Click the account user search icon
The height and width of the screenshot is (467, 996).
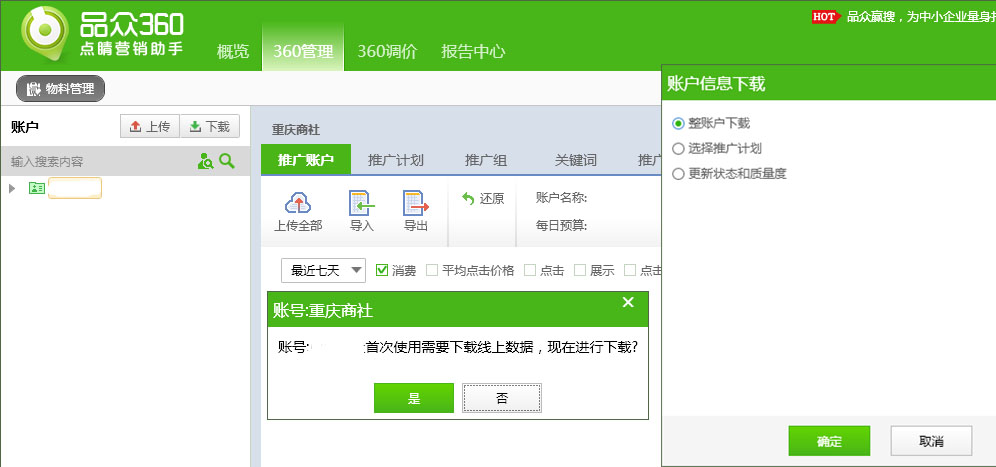click(x=205, y=161)
